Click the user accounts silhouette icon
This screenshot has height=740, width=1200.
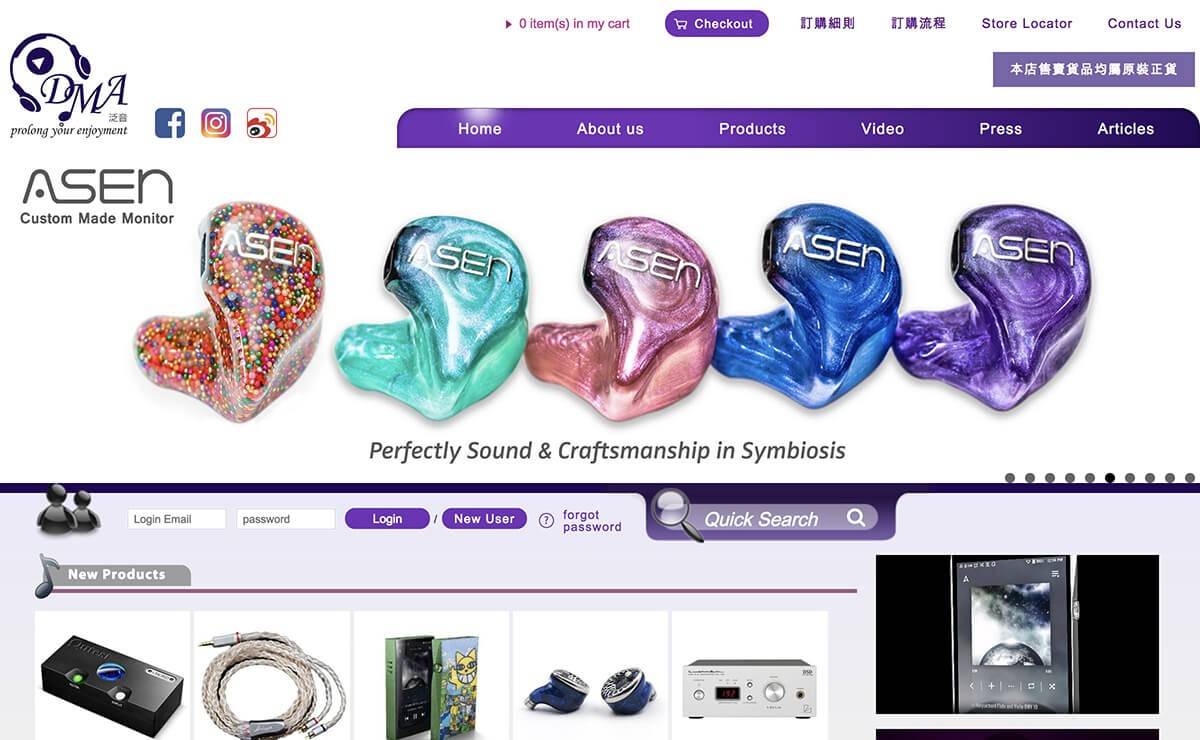pos(68,510)
